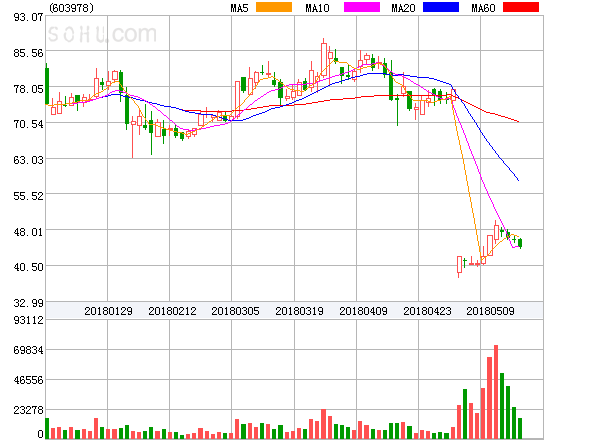
Task: Click the 20180212 date label
Action: 172,311
